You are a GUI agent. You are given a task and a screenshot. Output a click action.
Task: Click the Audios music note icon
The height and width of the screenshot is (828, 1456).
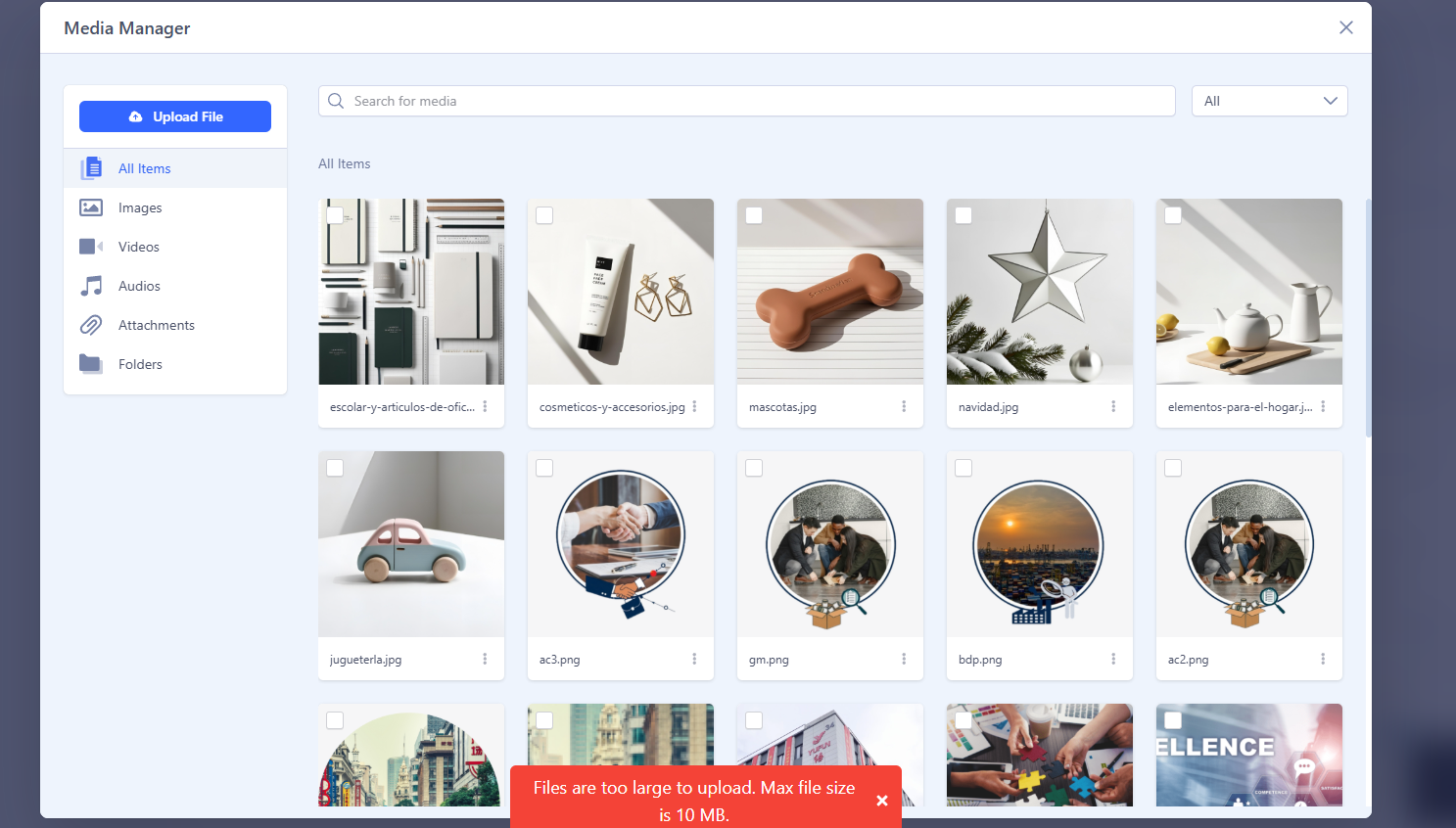pos(91,286)
